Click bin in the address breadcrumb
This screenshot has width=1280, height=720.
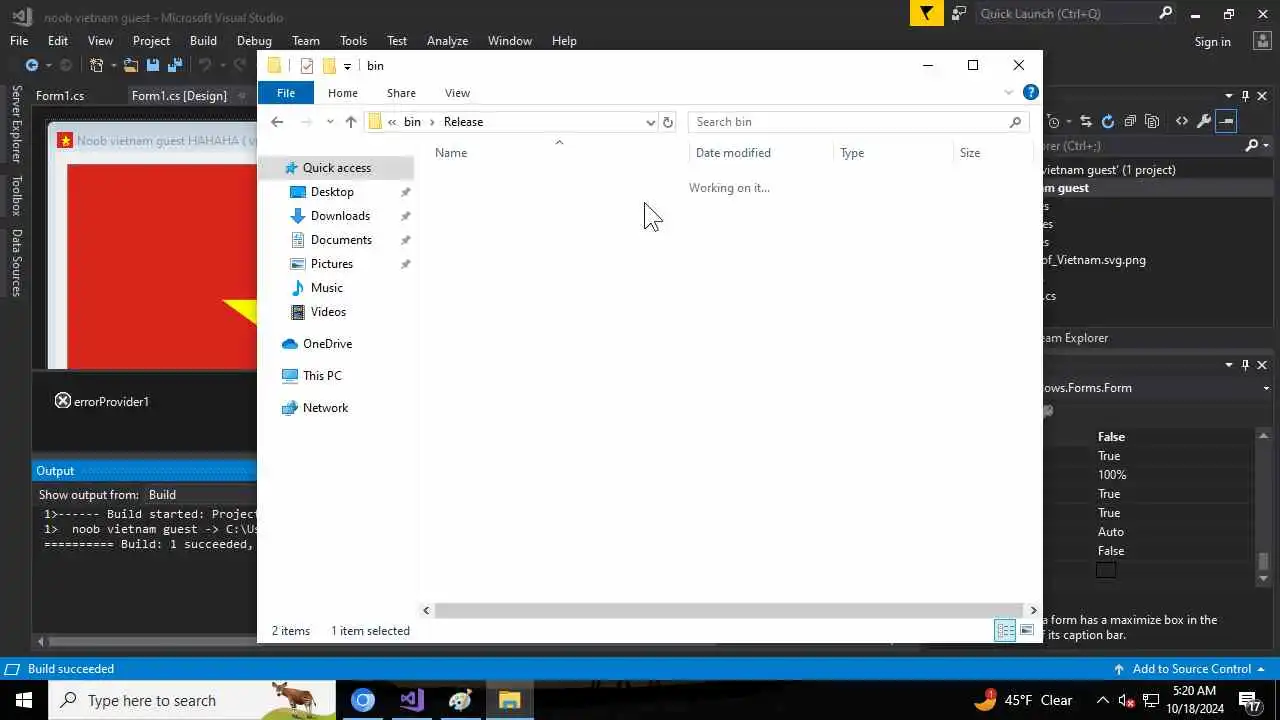(x=412, y=122)
